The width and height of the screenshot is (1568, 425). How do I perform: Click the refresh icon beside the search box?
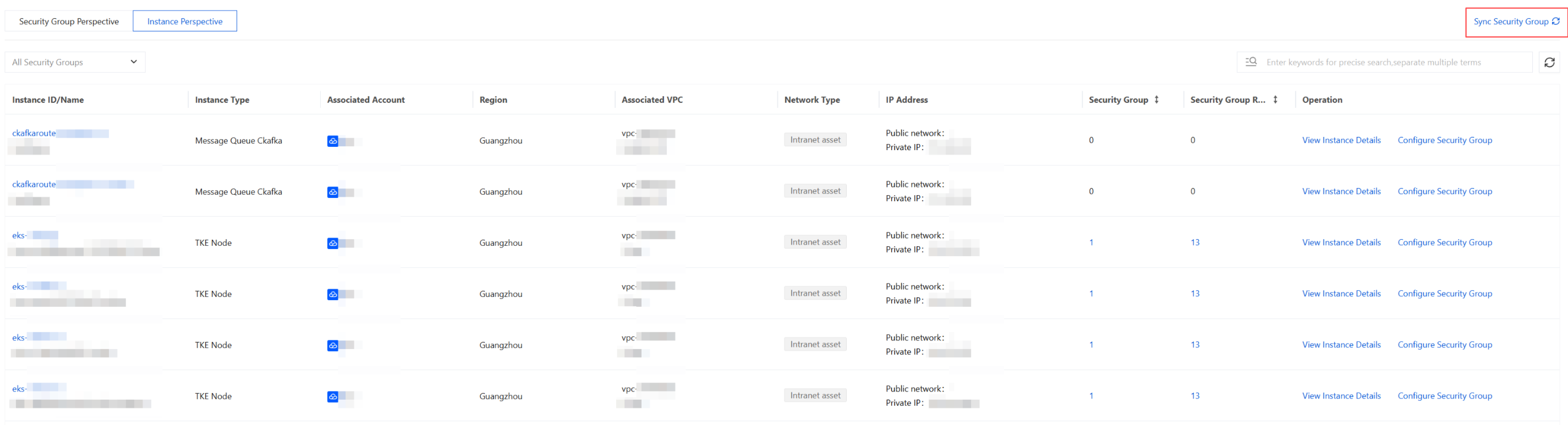click(1549, 62)
